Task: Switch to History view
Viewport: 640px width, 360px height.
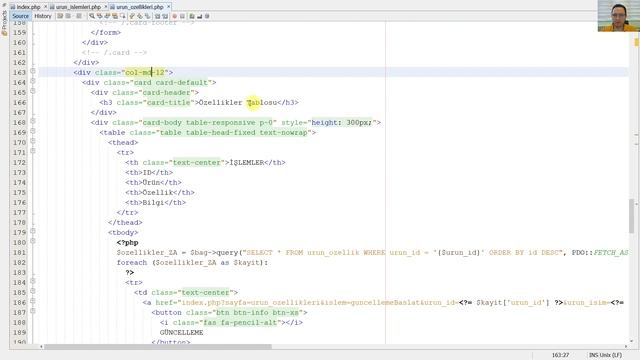Action: [43, 16]
